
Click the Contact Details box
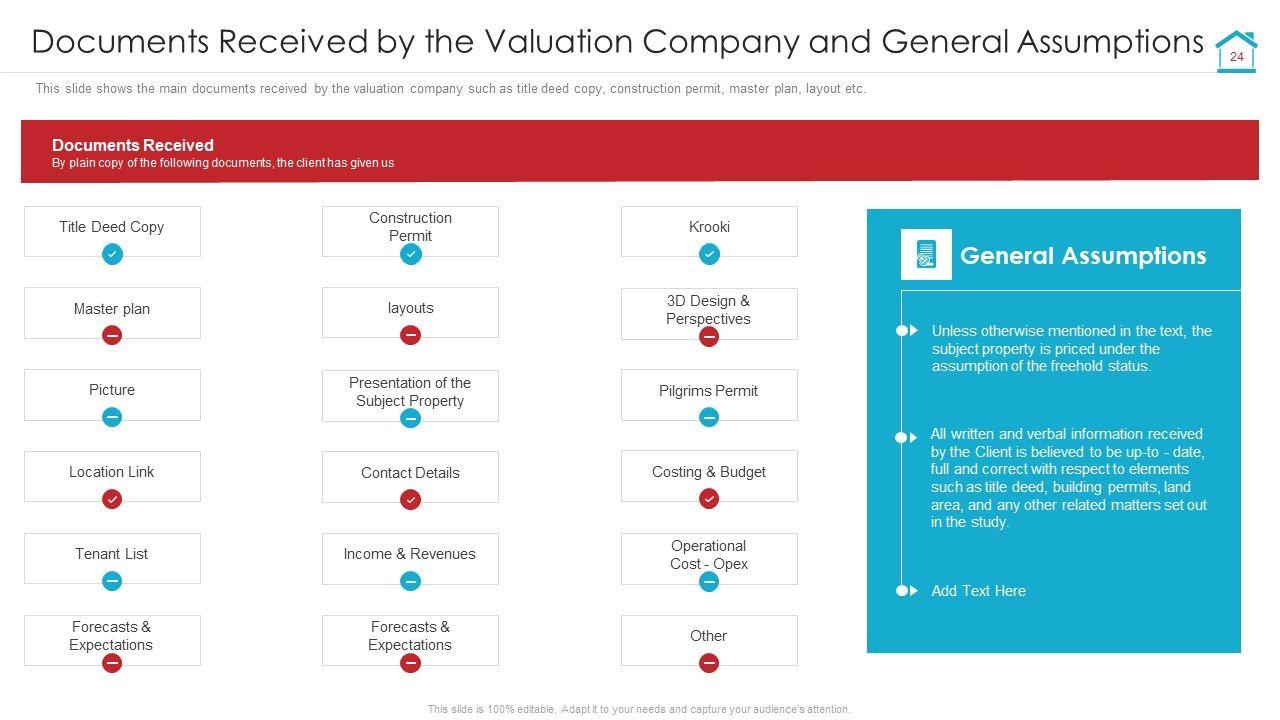(x=410, y=473)
